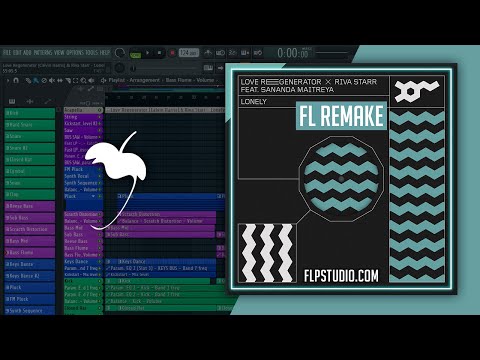The image size is (480, 360).
Task: Toggle the metronome icon right of tempo
Action: coord(208,53)
